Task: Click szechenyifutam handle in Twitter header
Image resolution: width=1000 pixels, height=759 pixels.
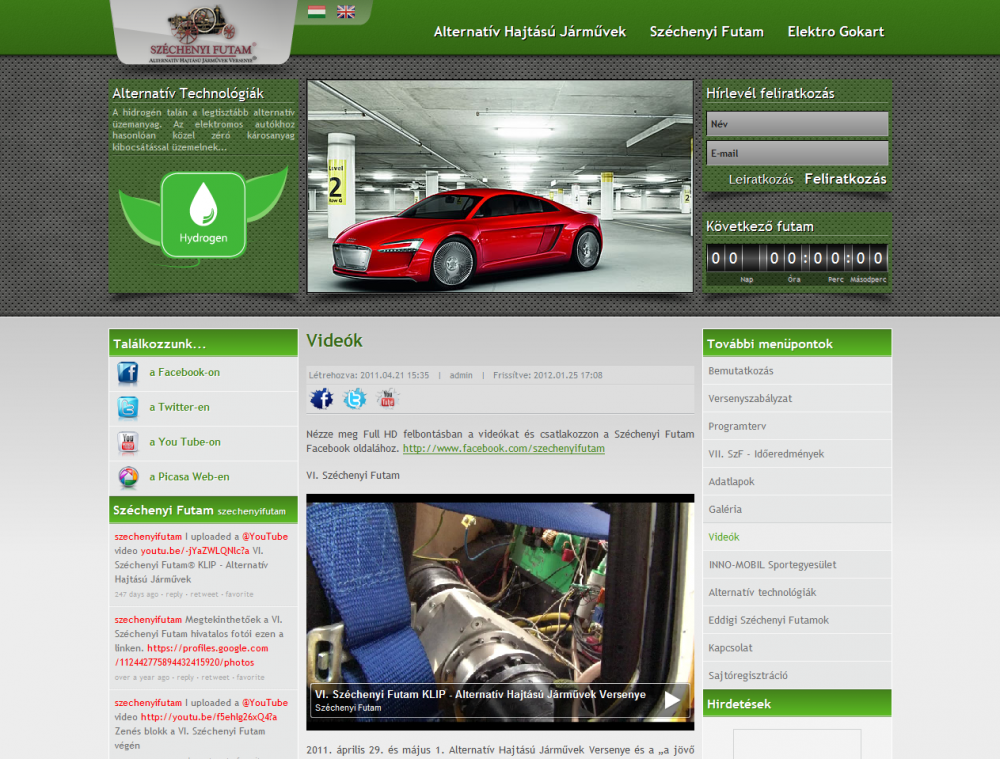Action: pos(251,512)
